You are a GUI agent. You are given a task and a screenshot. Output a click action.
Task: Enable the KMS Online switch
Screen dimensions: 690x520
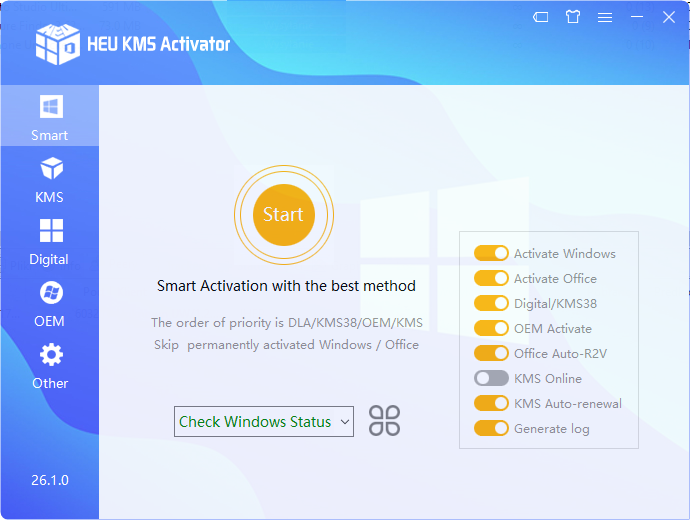point(491,378)
